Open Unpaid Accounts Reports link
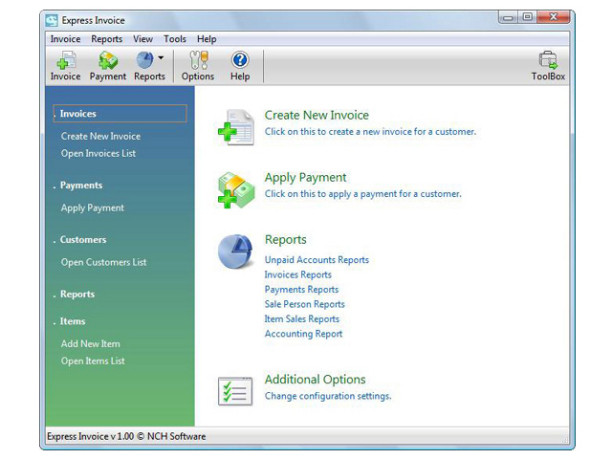The image size is (612, 459). tap(317, 260)
